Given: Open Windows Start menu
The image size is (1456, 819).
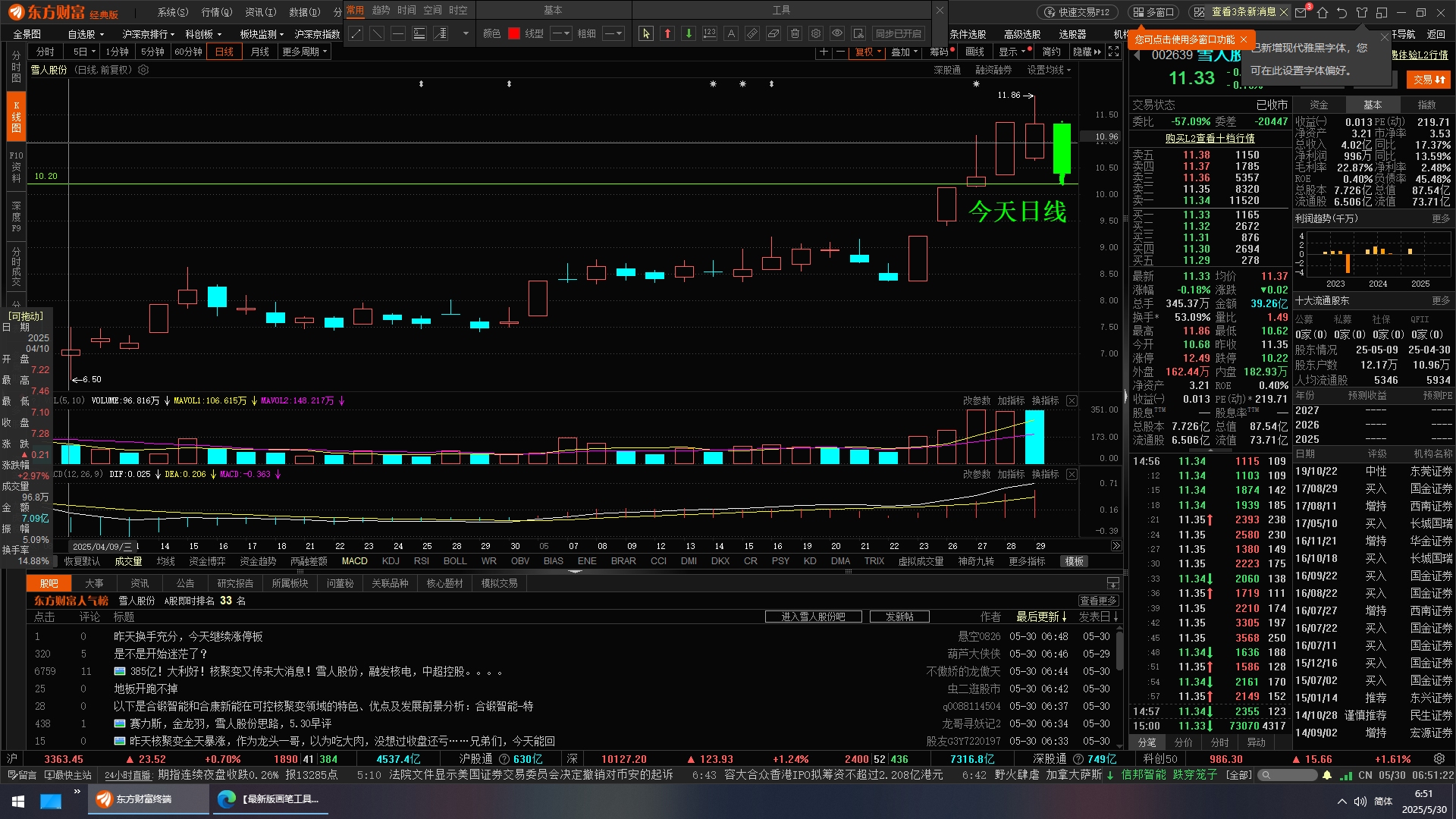Looking at the screenshot, I should [18, 801].
